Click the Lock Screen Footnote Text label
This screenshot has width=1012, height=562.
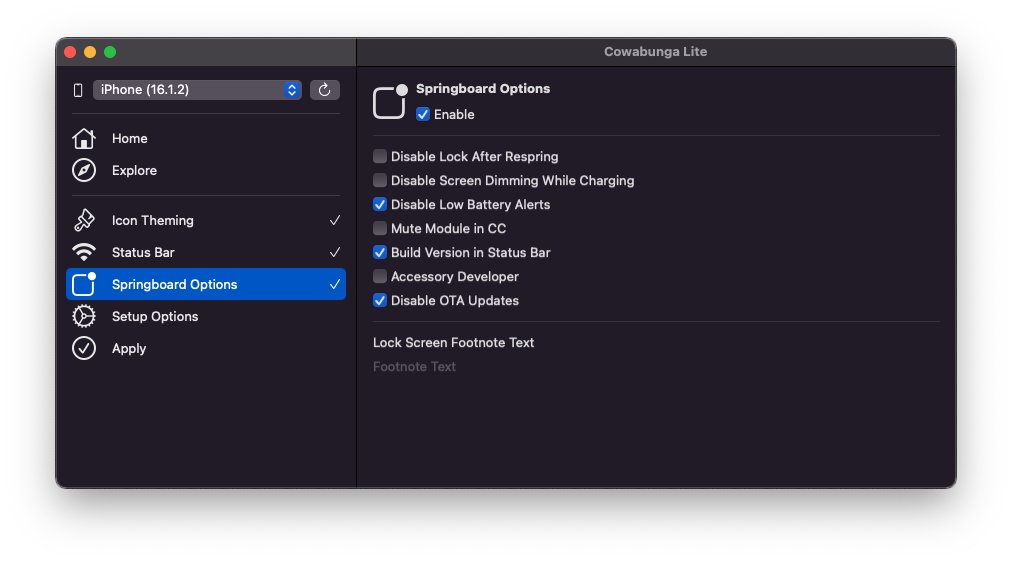tap(453, 343)
